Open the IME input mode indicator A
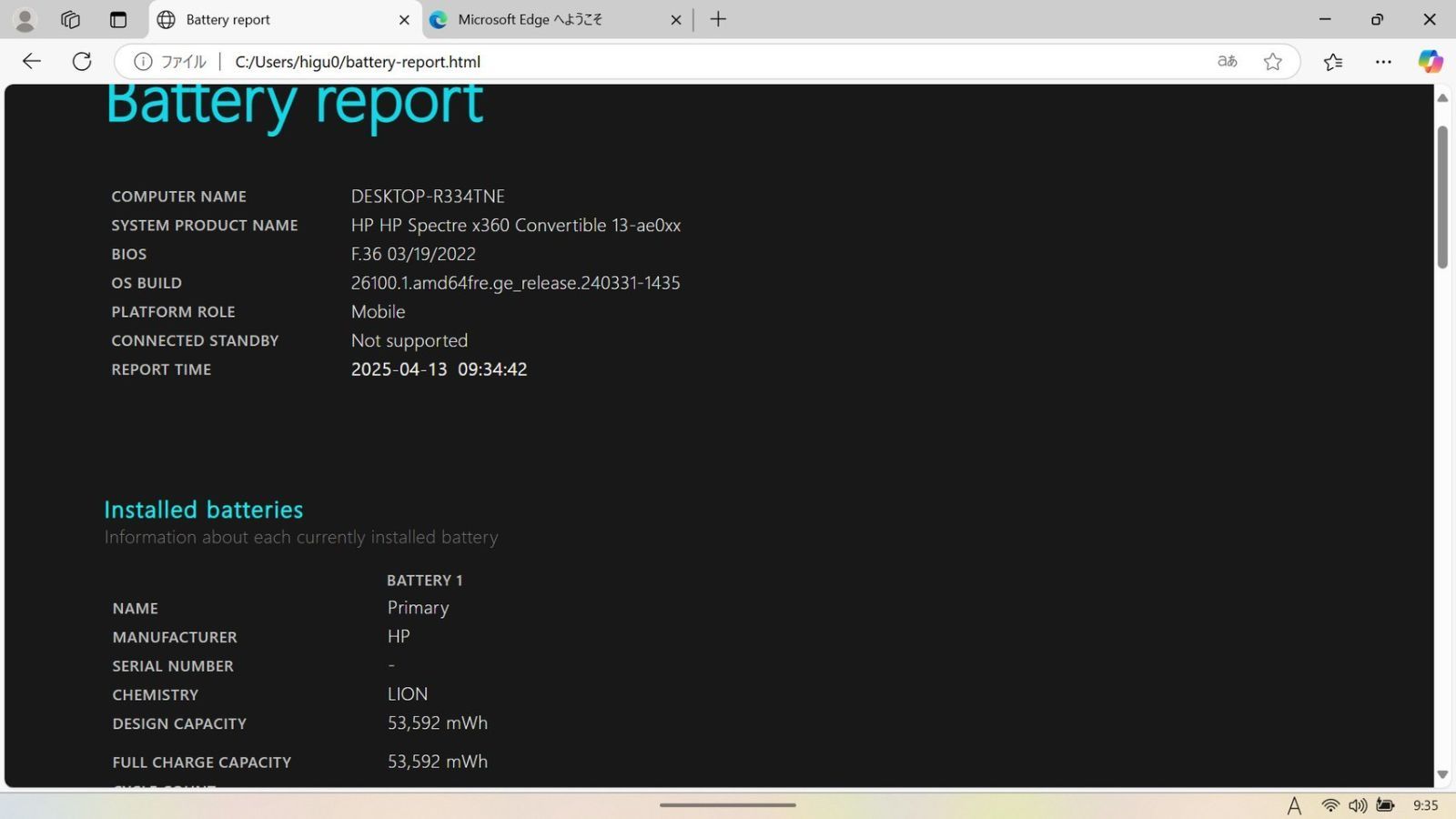The image size is (1456, 819). (1294, 805)
